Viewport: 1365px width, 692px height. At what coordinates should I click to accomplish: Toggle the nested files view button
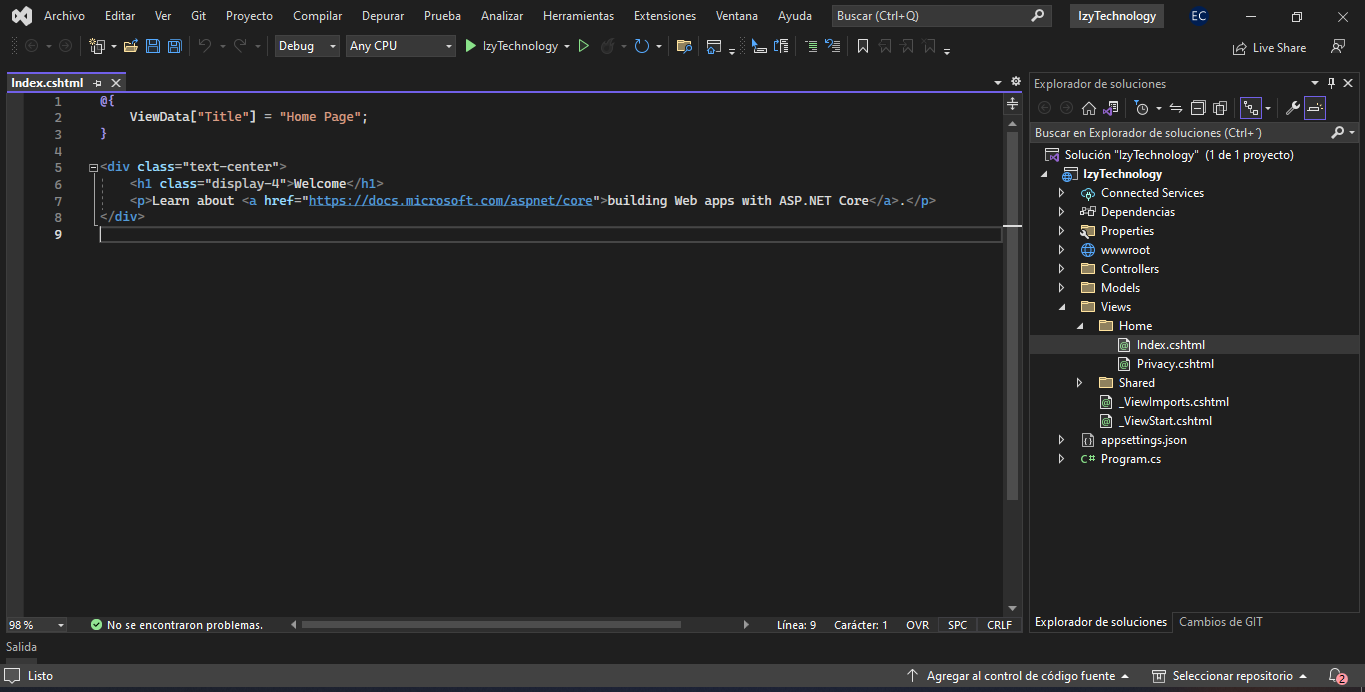point(1250,108)
